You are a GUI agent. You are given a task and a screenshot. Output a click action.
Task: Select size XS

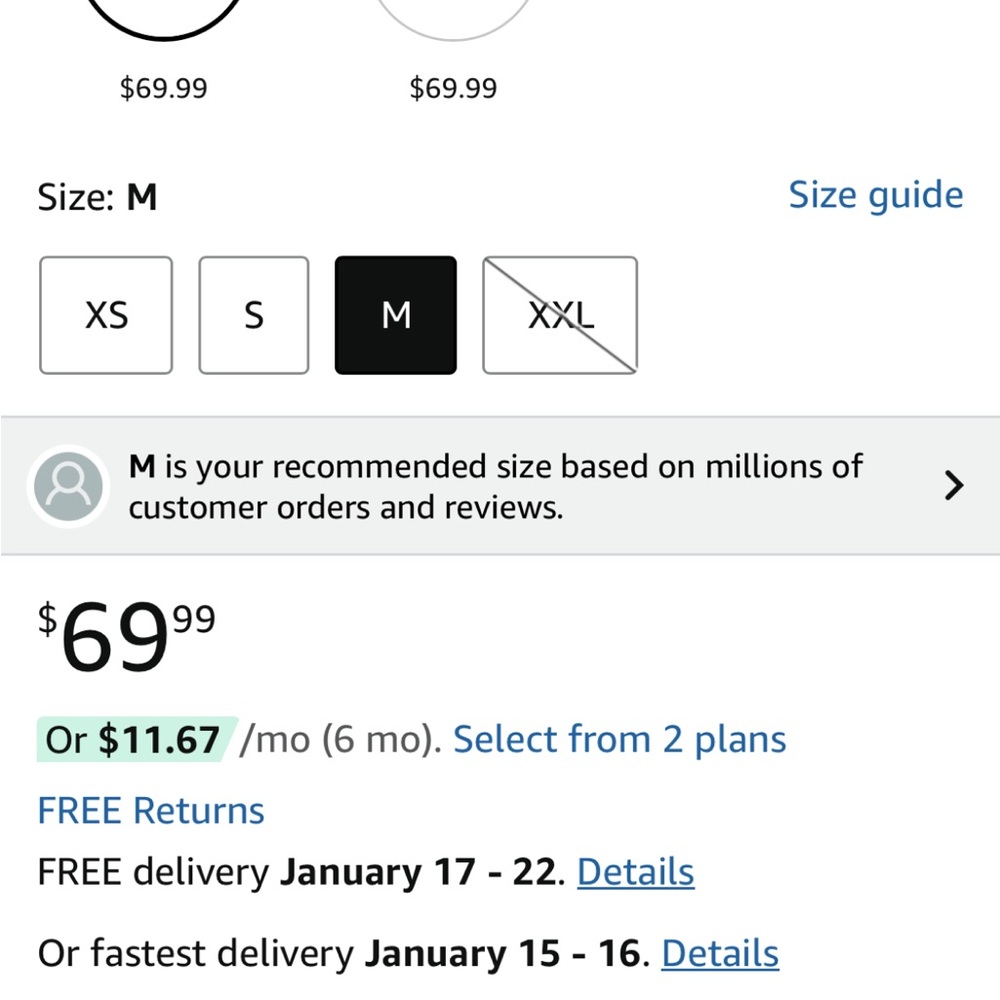[106, 316]
